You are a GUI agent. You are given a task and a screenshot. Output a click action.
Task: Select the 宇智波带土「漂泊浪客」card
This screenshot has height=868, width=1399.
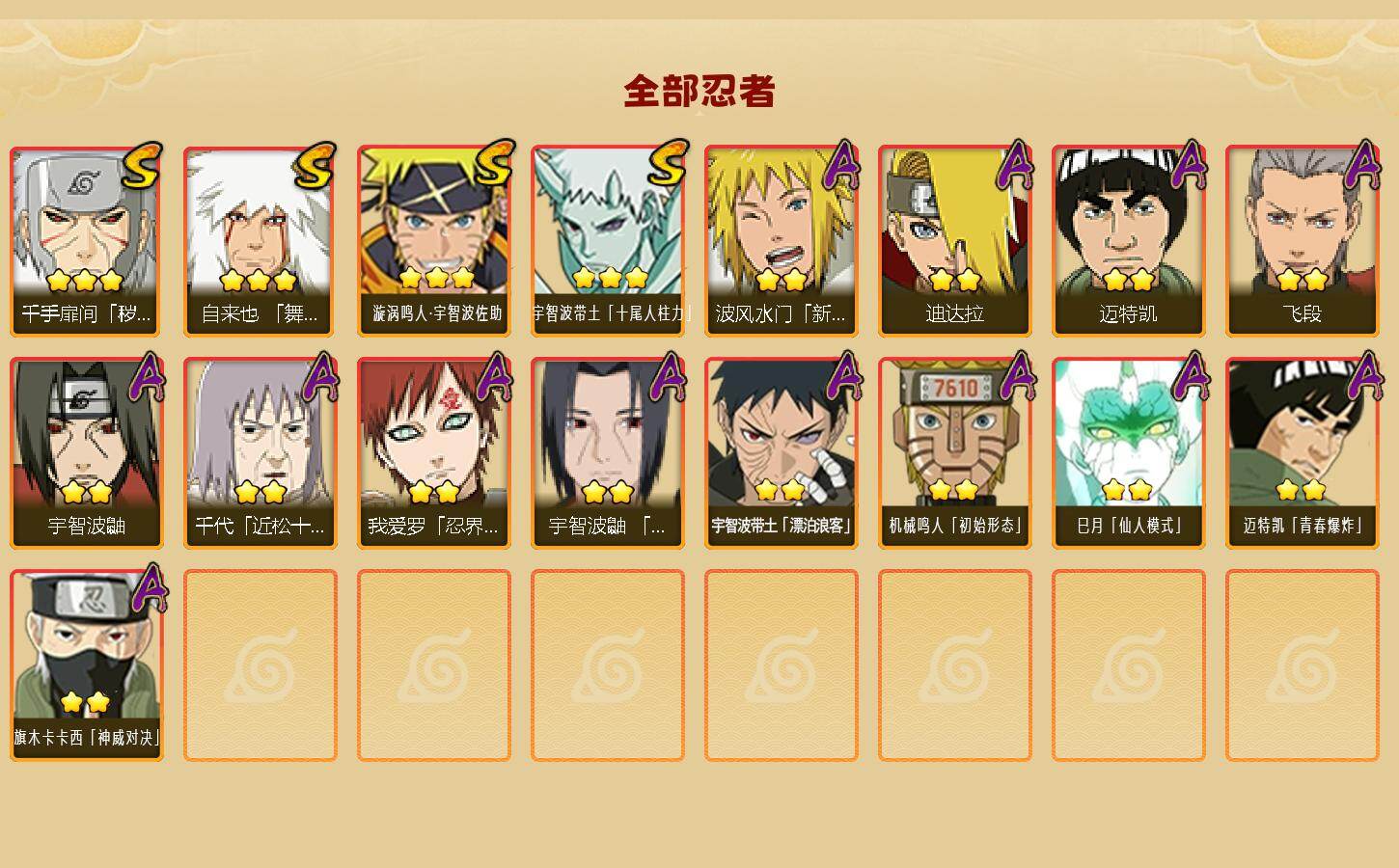(782, 453)
